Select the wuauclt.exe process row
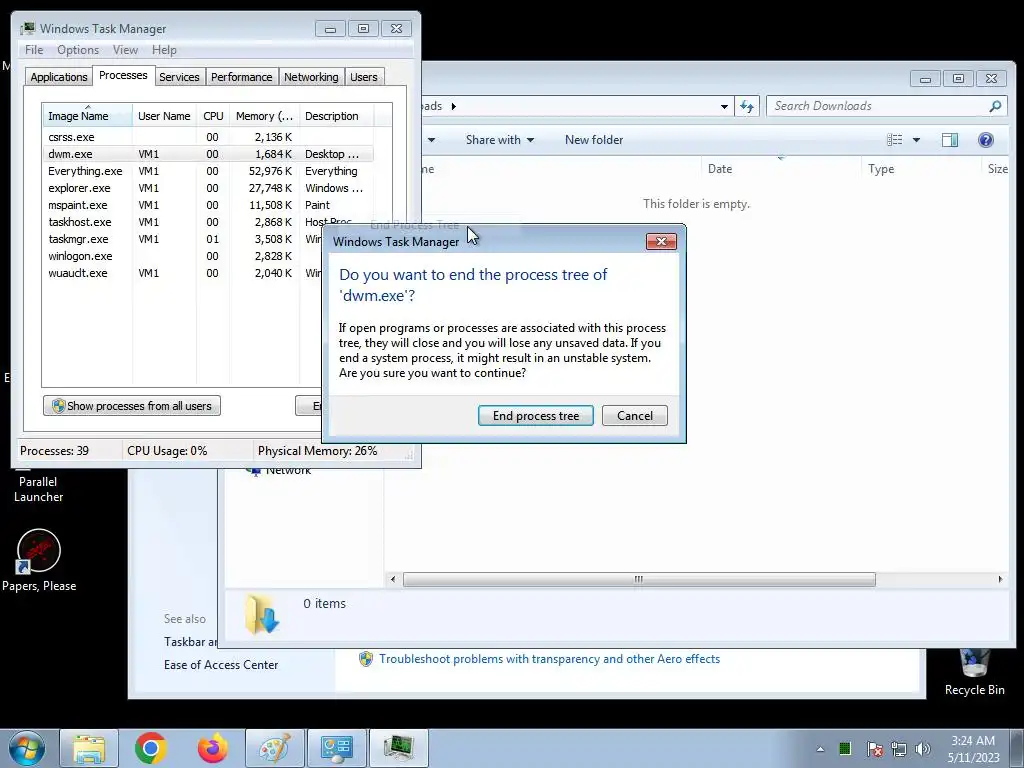The image size is (1024, 768). pos(183,273)
